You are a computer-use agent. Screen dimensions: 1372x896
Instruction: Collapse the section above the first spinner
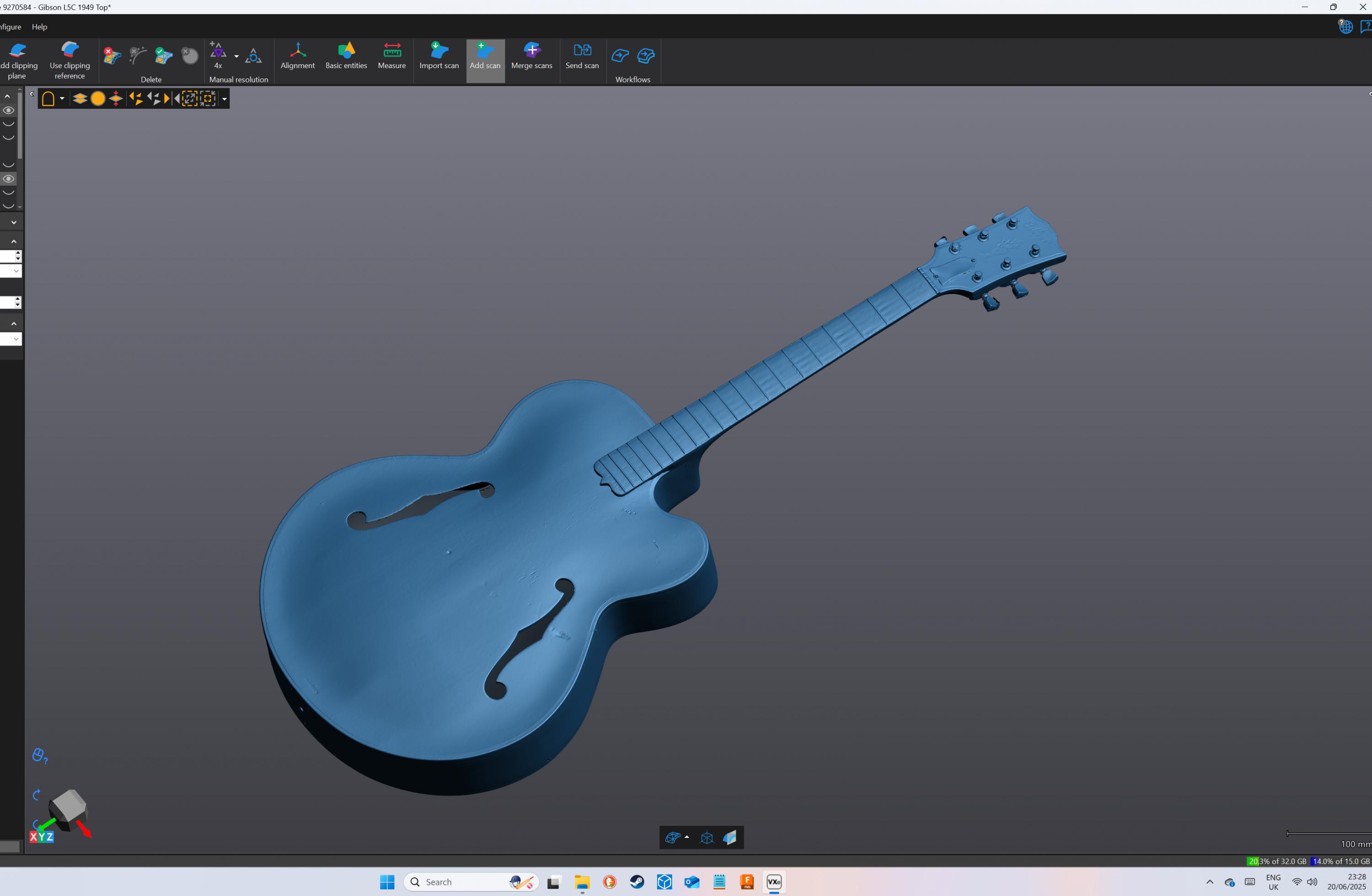14,241
